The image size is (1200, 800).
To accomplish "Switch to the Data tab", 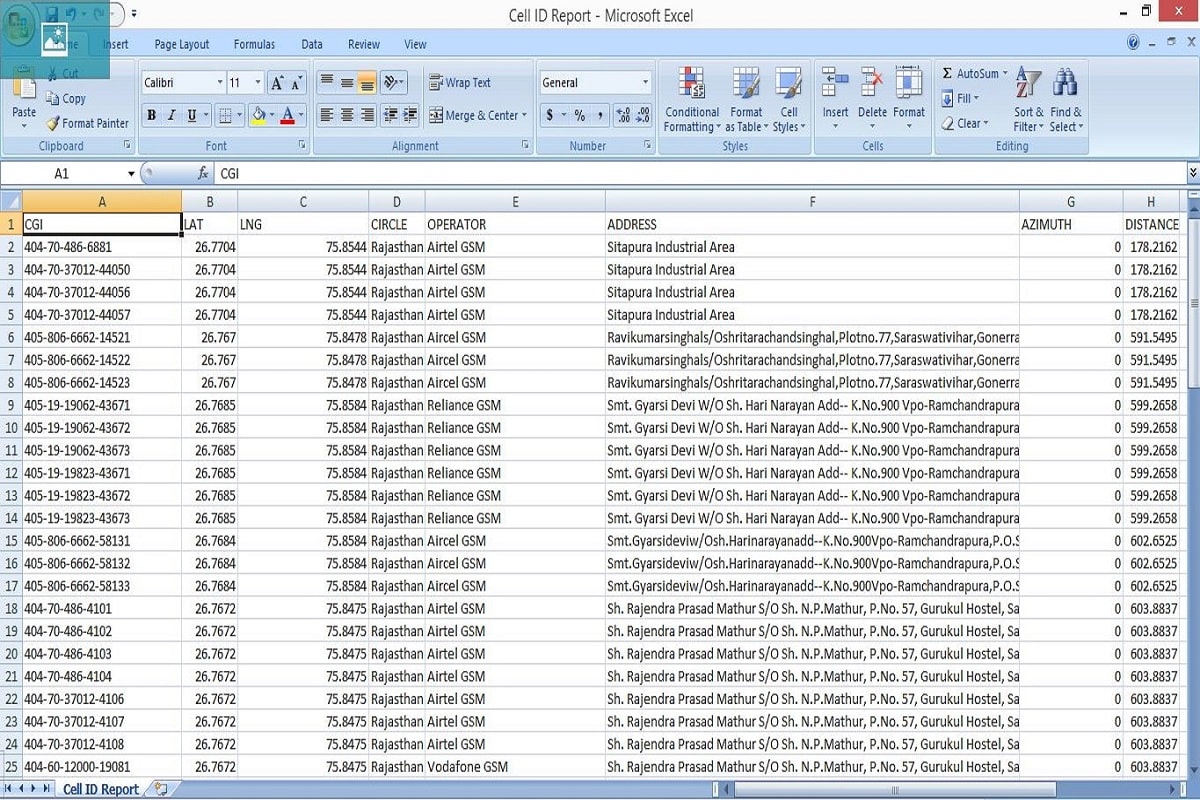I will pos(312,44).
